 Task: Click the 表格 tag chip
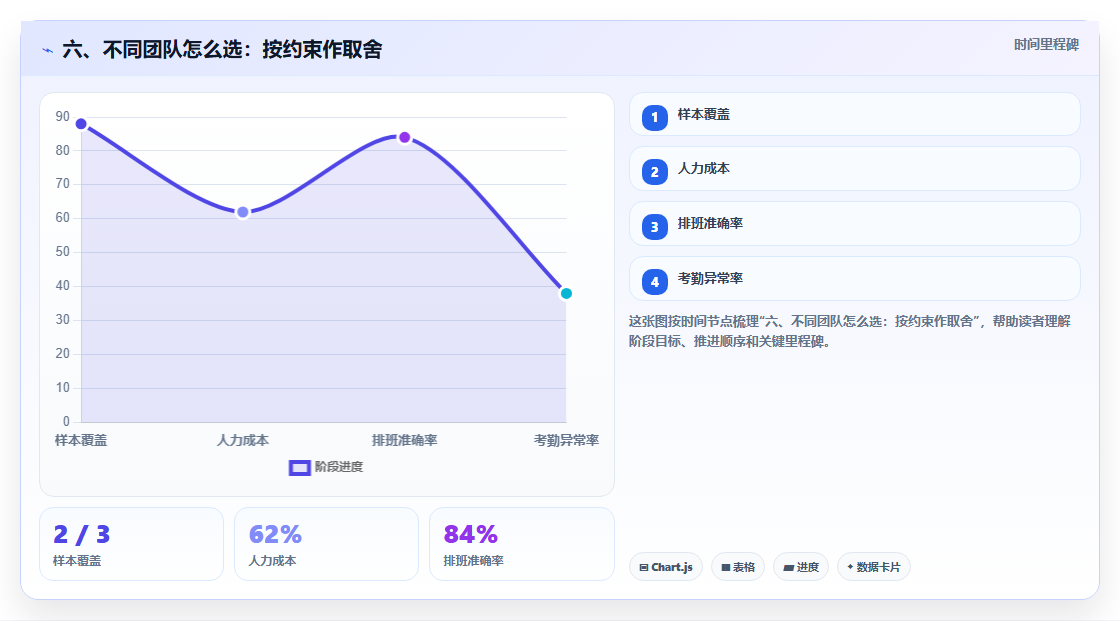coord(738,567)
